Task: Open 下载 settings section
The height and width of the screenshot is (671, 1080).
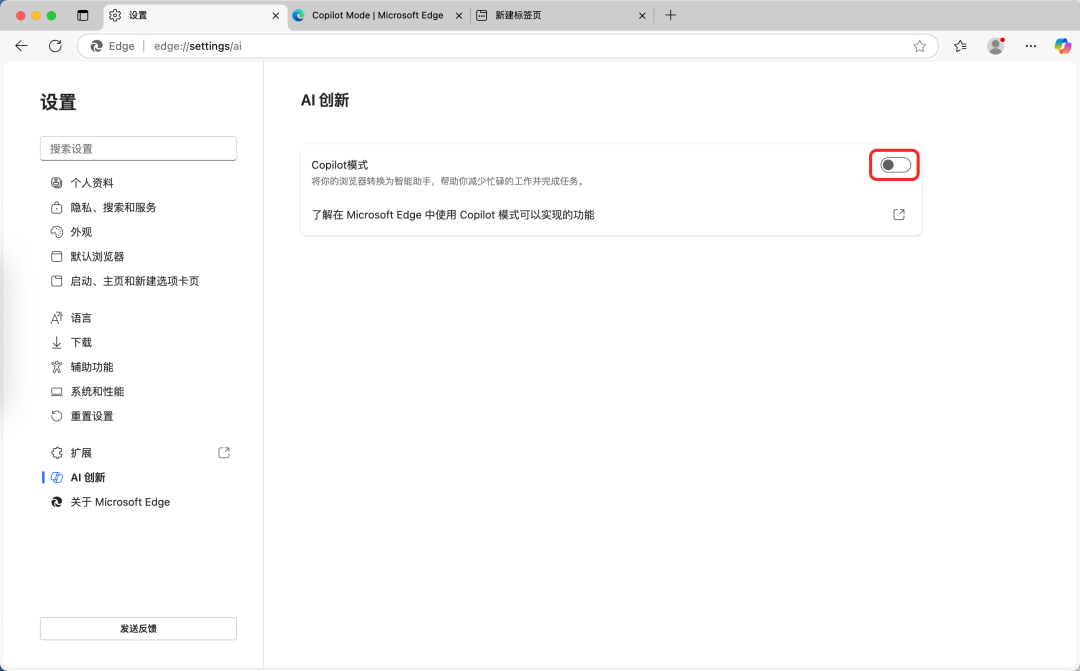Action: (138, 342)
